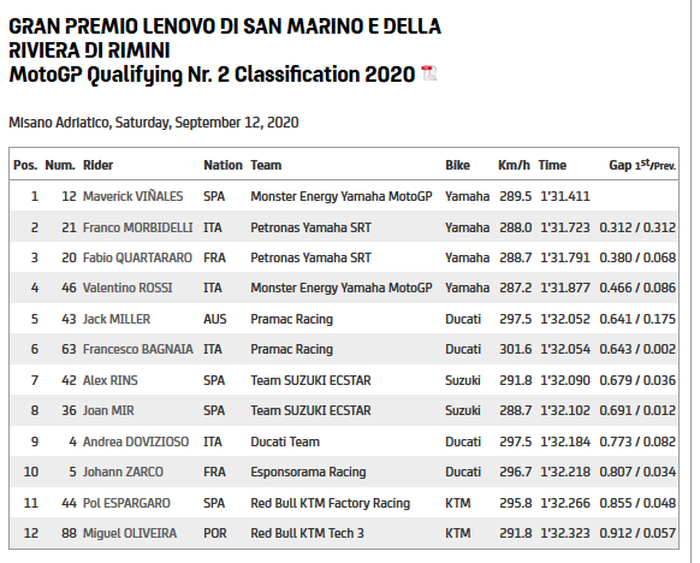Click rider name Maverick VIÑALES
Screen dimensions: 700x563
point(132,196)
